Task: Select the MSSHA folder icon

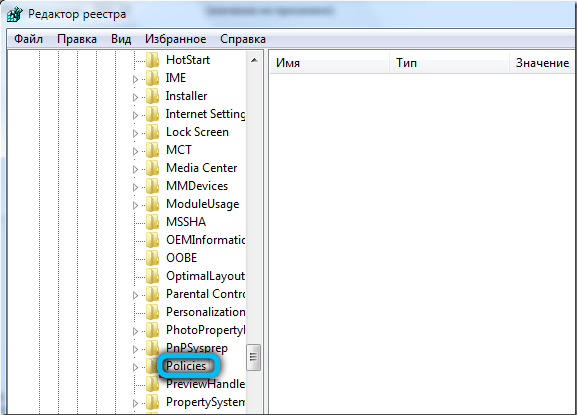Action: click(x=152, y=222)
